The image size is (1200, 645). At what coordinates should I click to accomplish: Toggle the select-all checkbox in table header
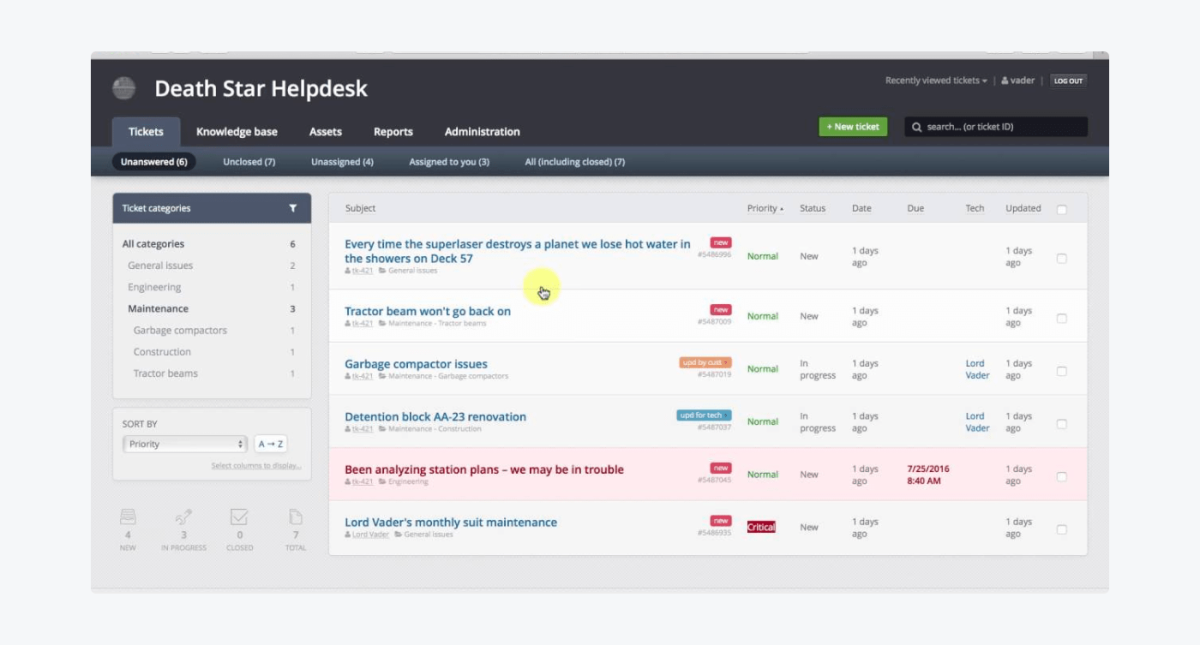click(1062, 209)
